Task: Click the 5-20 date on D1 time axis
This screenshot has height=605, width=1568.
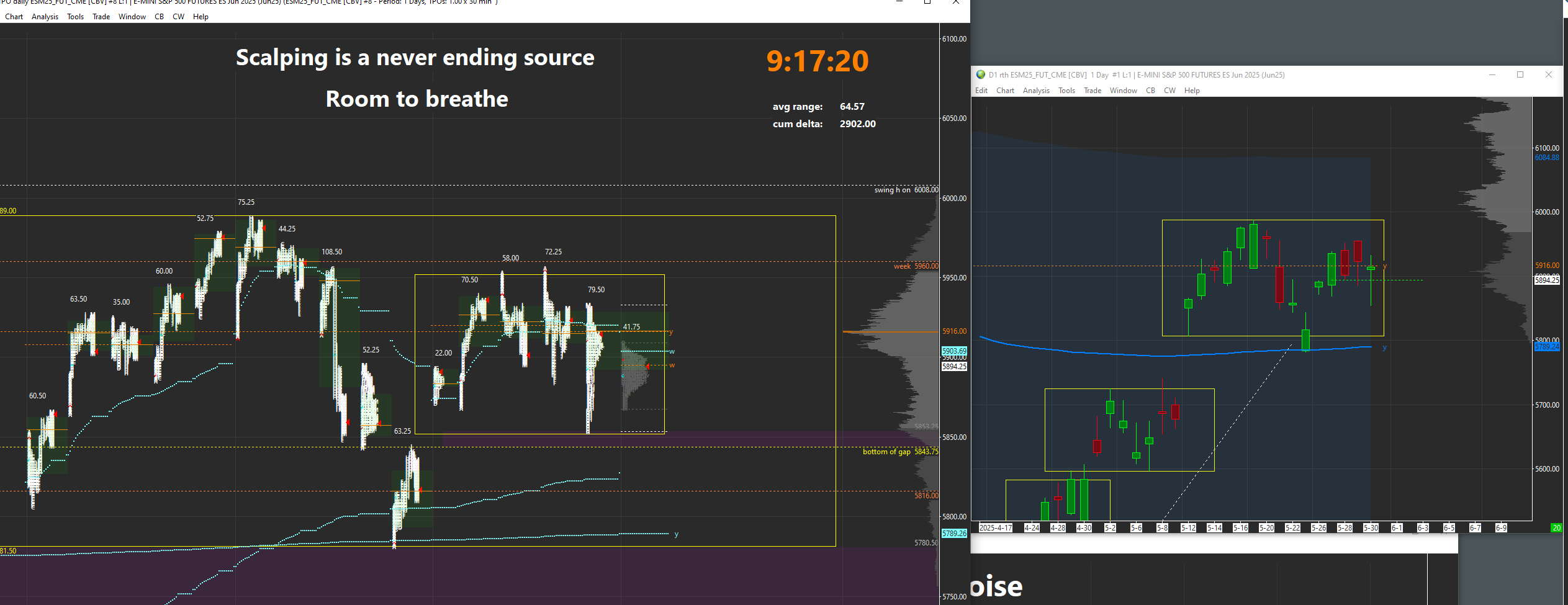Action: point(1266,528)
